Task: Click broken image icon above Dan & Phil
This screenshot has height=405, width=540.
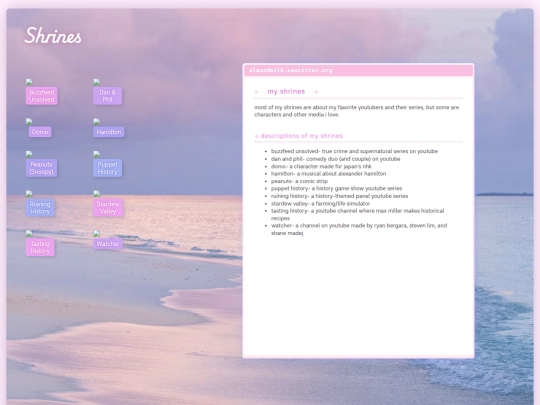Action: 96,82
